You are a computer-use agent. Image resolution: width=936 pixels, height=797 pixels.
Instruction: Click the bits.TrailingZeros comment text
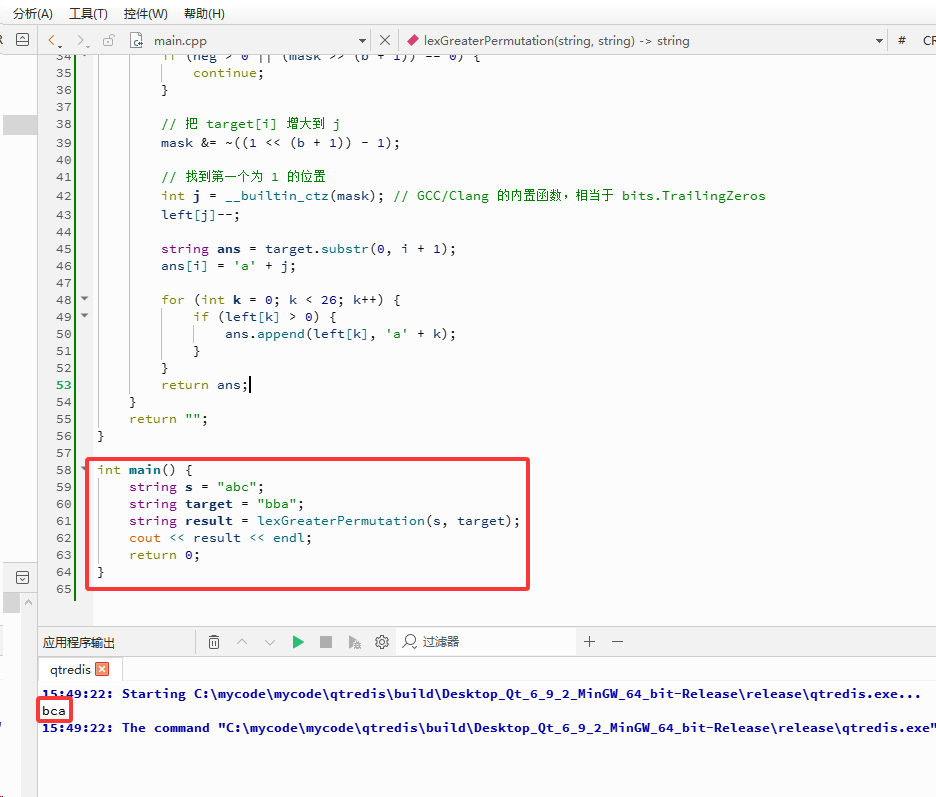pyautogui.click(x=694, y=196)
